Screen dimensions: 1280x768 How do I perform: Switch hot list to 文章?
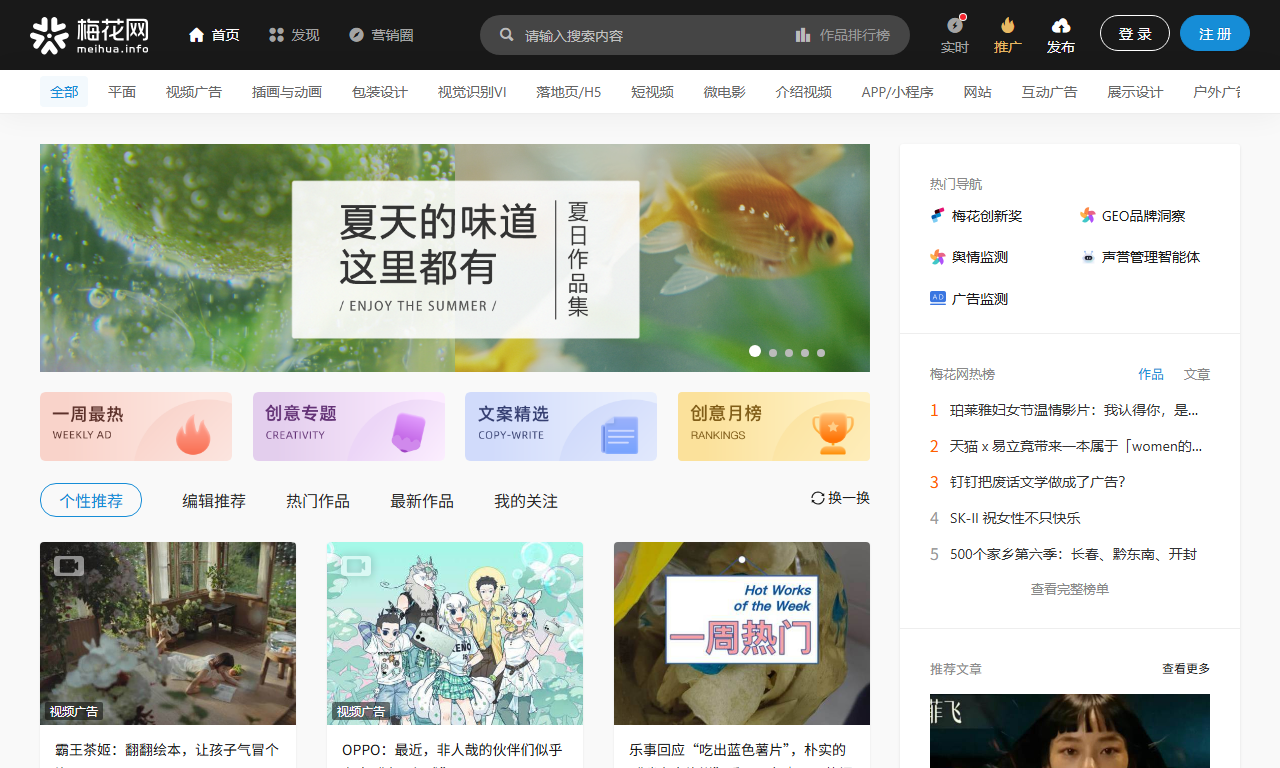(1197, 374)
